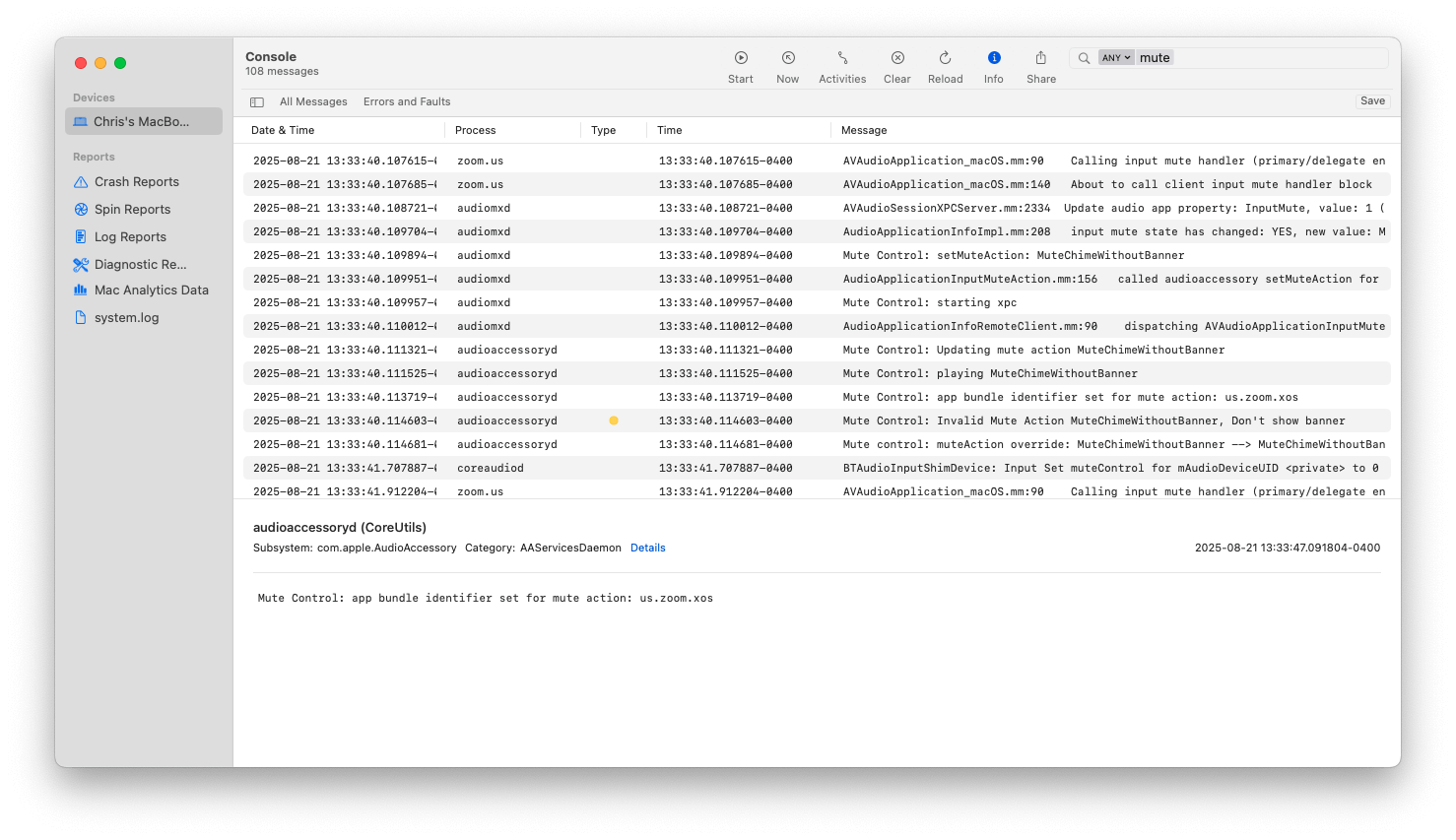Select the audiomxd row at 13:33:40.110012

[817, 326]
